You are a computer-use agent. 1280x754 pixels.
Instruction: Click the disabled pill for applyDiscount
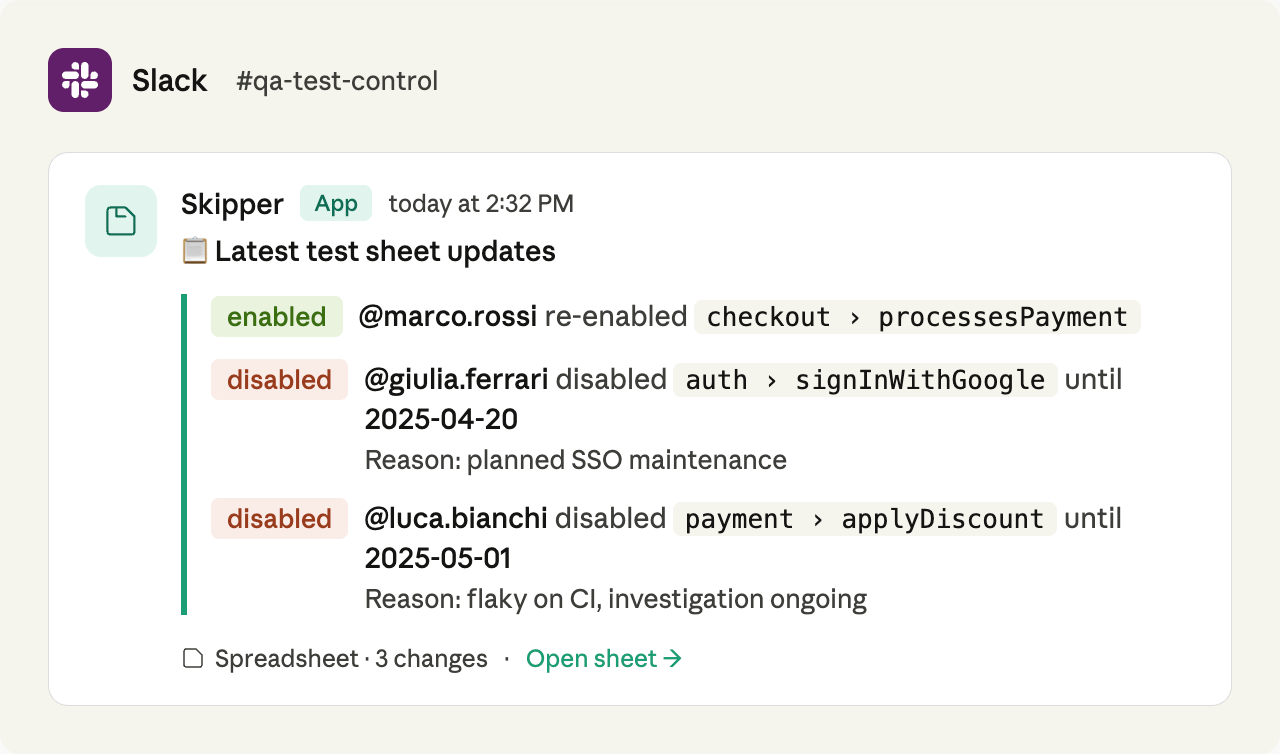click(x=279, y=518)
